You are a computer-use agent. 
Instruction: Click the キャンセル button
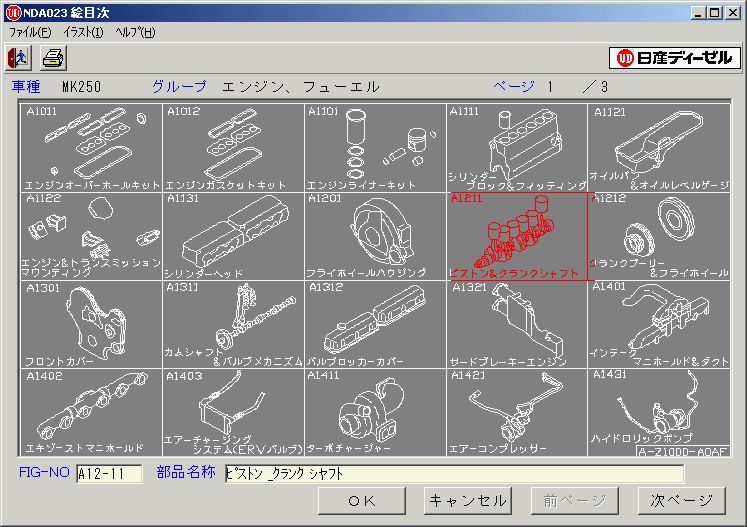click(467, 500)
